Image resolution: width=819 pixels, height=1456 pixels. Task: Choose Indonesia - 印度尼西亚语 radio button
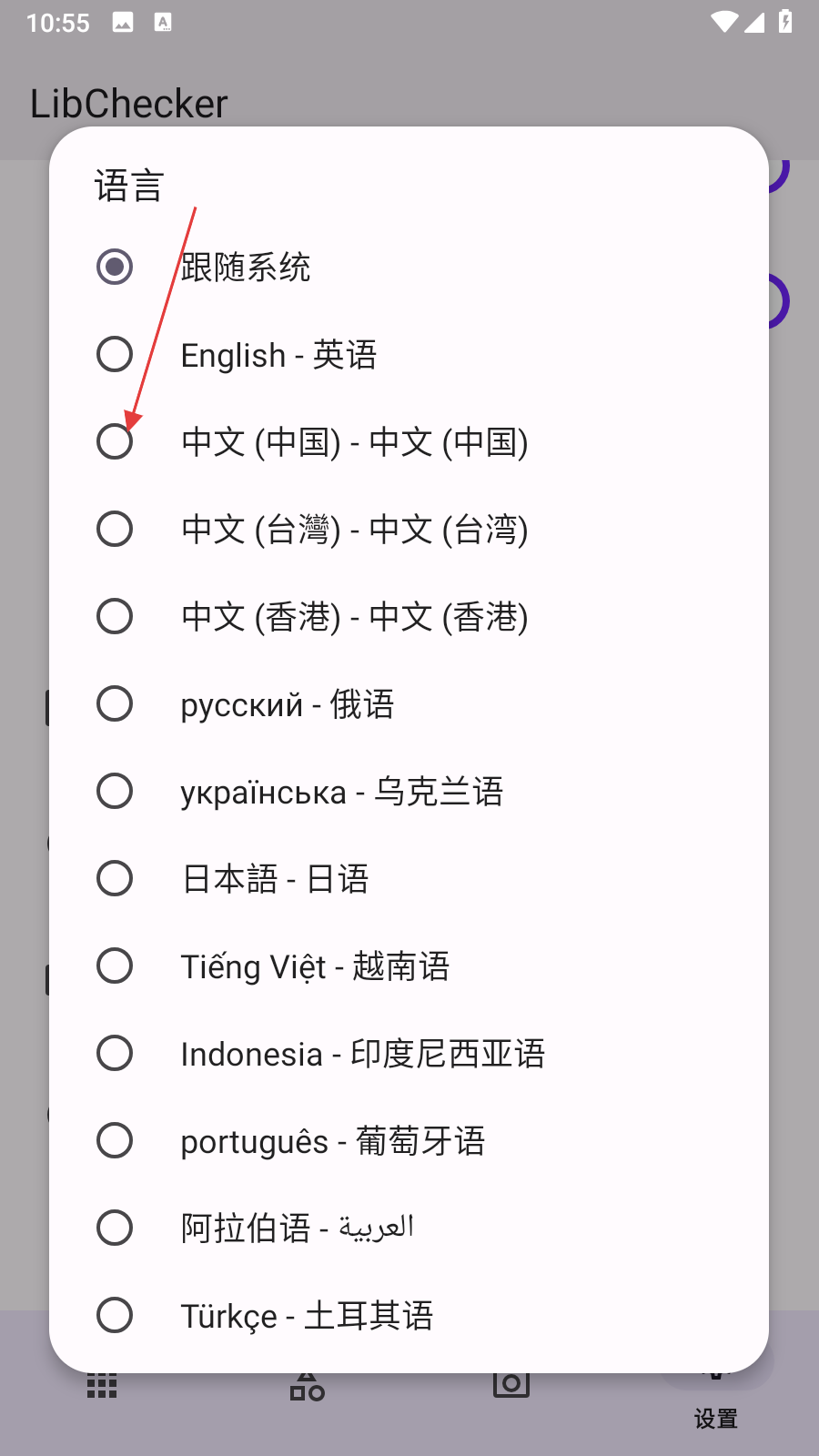115,1053
